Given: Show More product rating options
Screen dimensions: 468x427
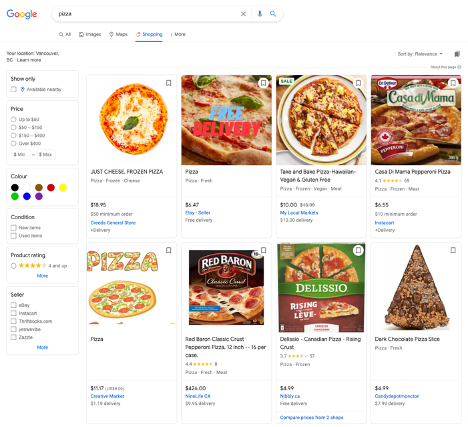Looking at the screenshot, I should [x=42, y=276].
